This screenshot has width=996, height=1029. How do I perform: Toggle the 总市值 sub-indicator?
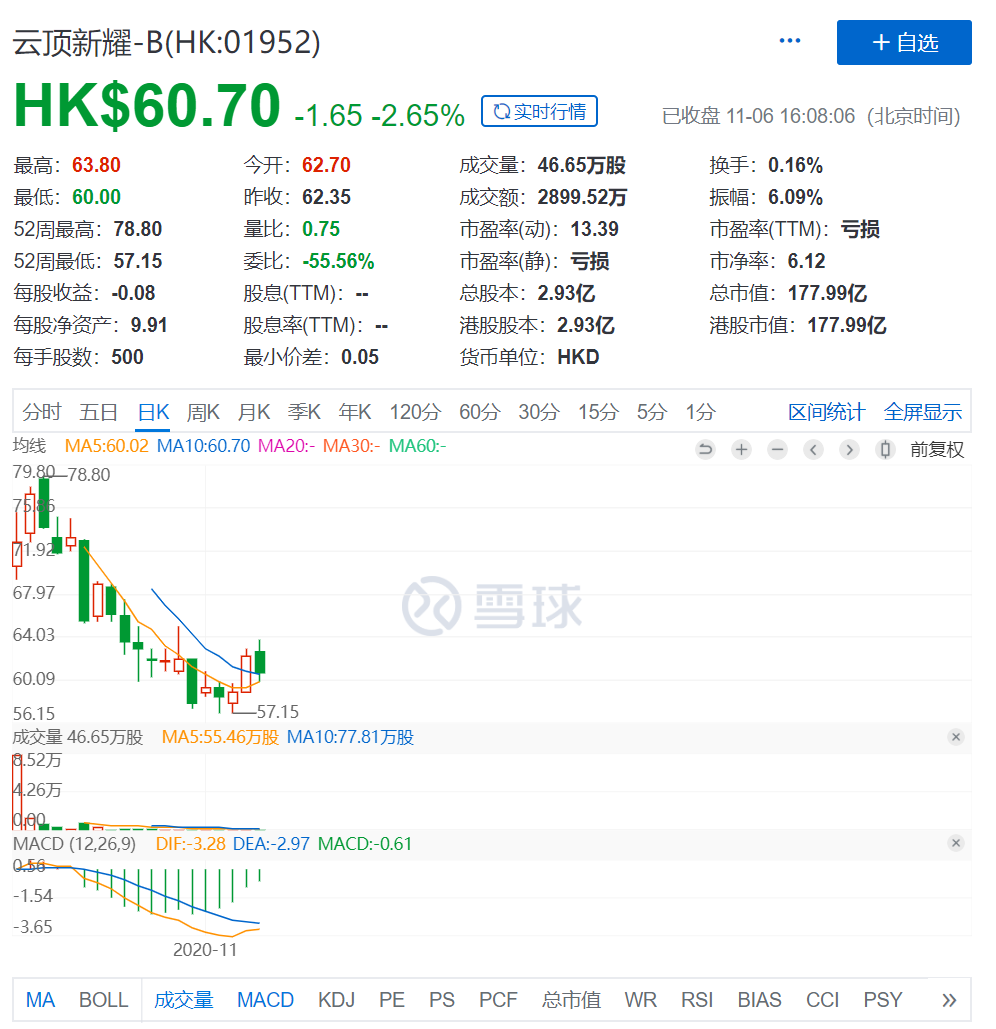(571, 999)
